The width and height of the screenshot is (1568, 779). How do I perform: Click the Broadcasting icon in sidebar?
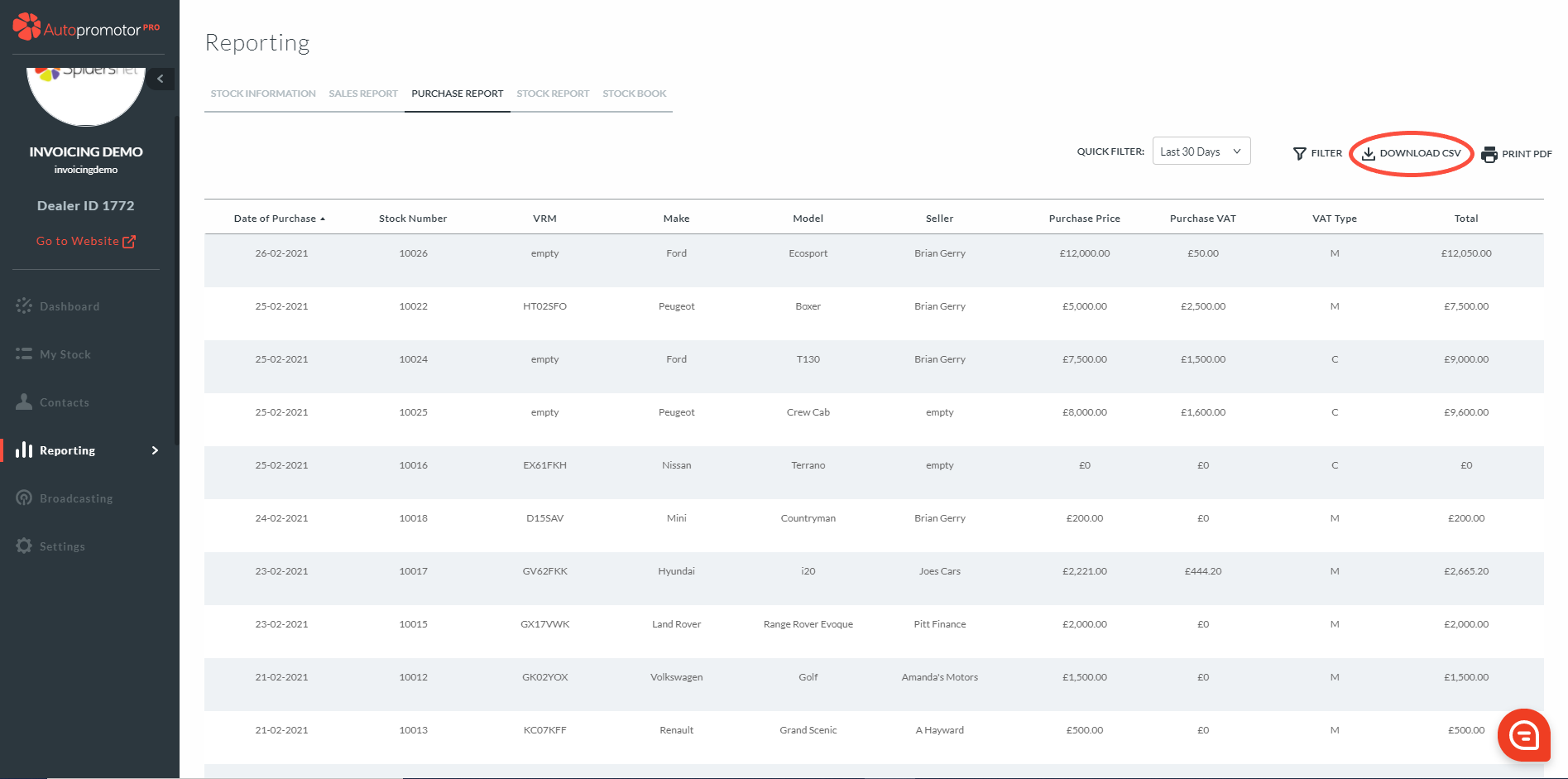point(24,498)
